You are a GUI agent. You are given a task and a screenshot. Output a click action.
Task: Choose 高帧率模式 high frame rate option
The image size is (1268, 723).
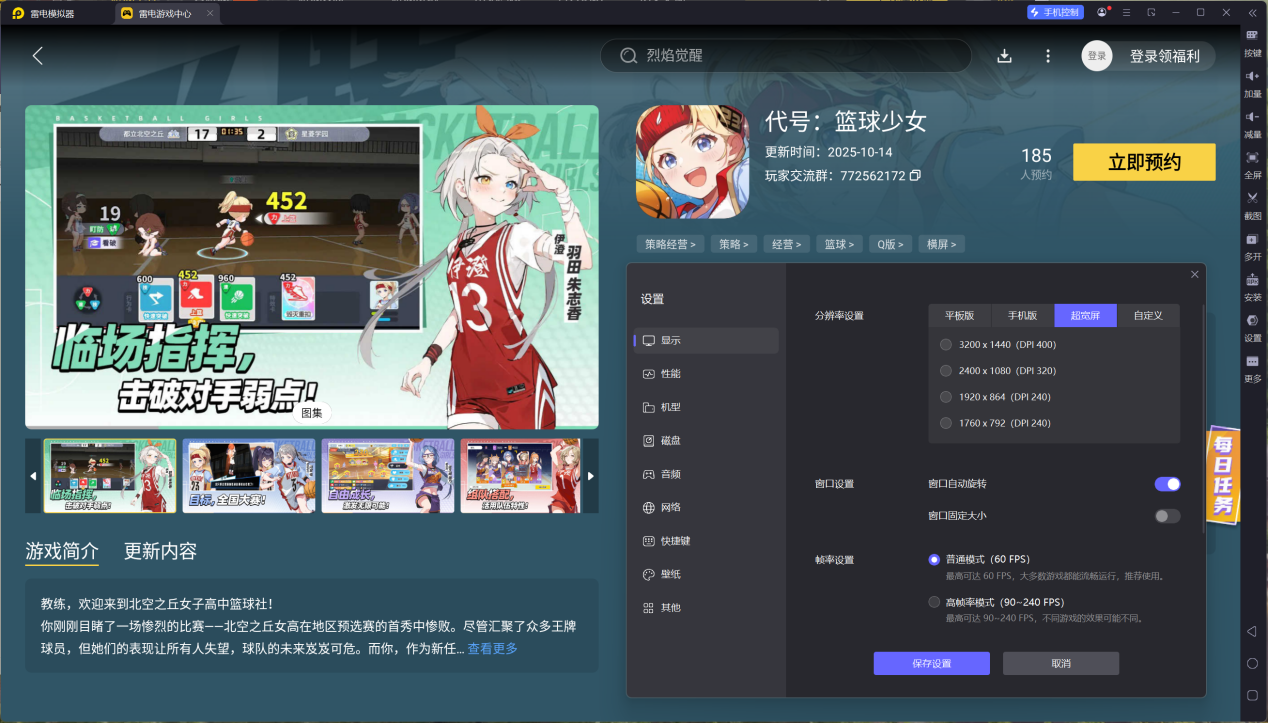[x=936, y=601]
